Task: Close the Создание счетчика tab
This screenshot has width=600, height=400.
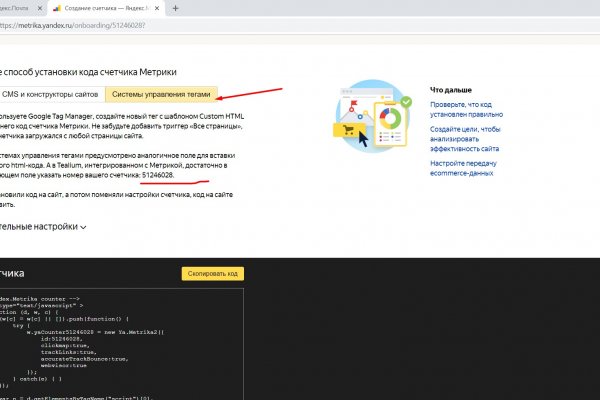Action: 156,8
